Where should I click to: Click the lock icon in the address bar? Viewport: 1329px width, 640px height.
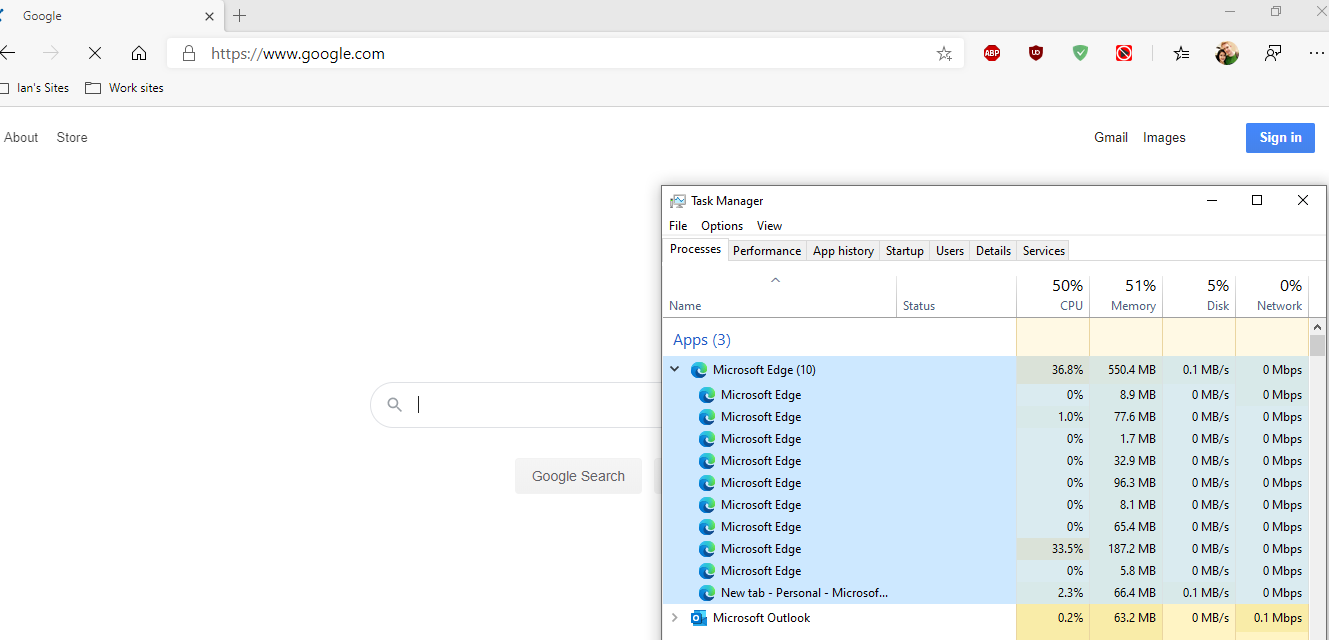pyautogui.click(x=188, y=54)
